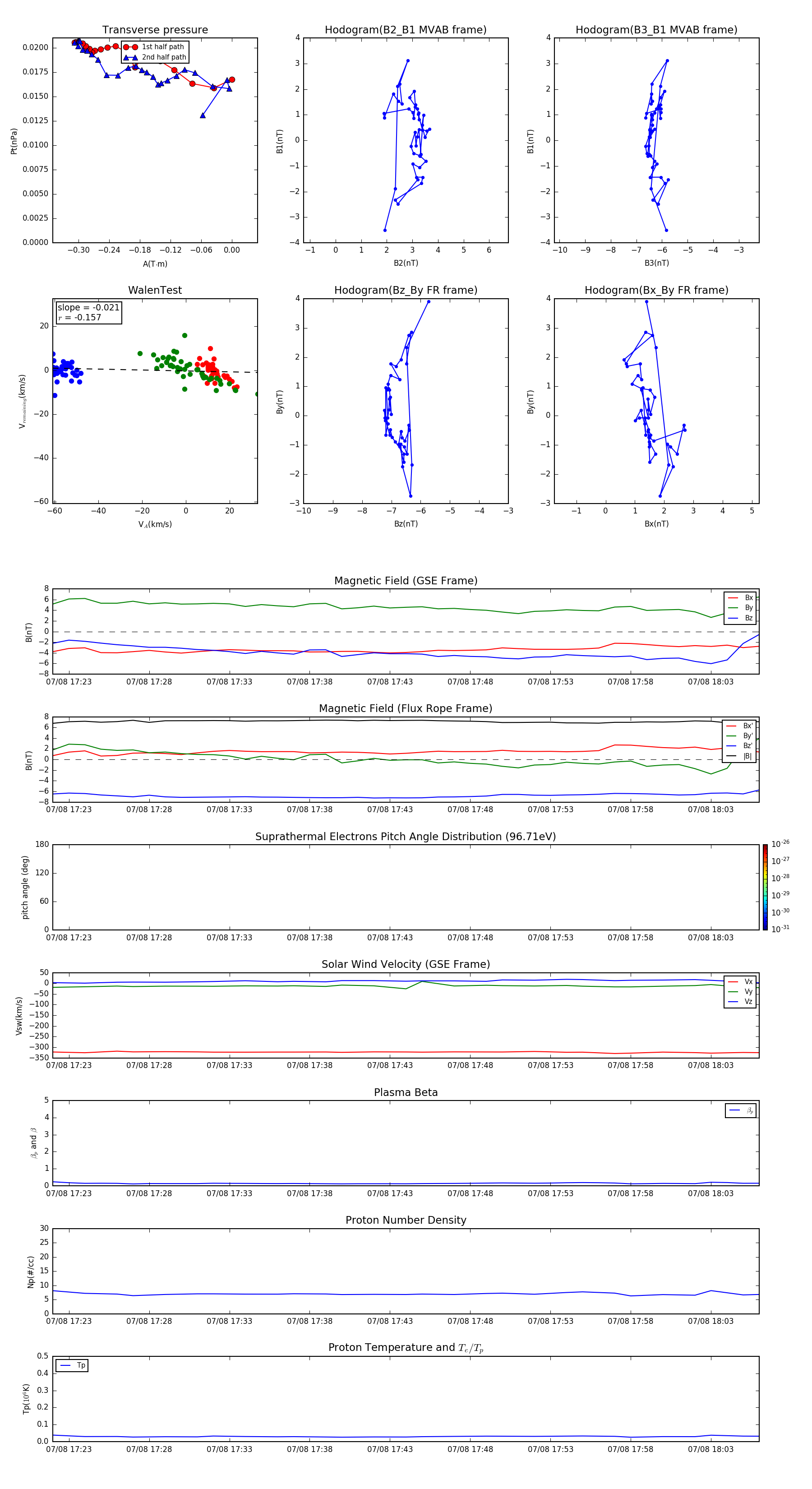This screenshot has width=812, height=1489.
Task: Select the "Hodogram(Bx_By FR frame)" title
Action: coord(656,290)
